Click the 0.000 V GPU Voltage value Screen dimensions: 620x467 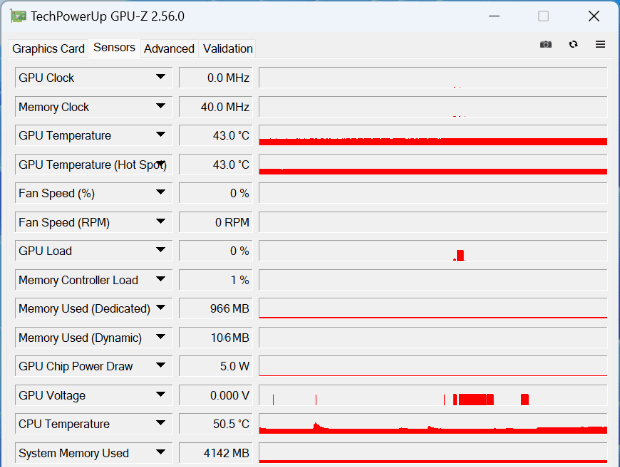pyautogui.click(x=215, y=395)
